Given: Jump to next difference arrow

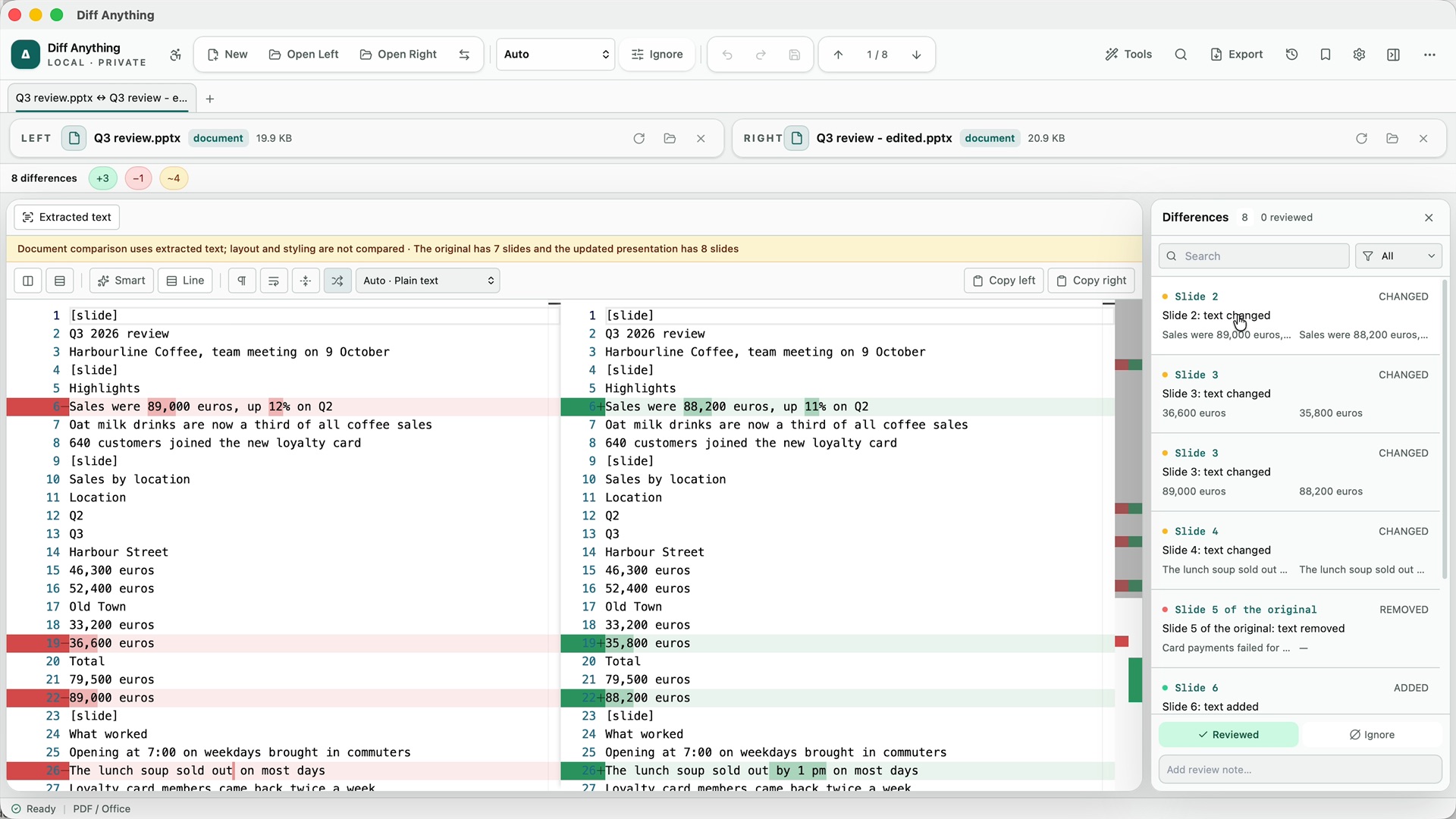Looking at the screenshot, I should pos(916,55).
